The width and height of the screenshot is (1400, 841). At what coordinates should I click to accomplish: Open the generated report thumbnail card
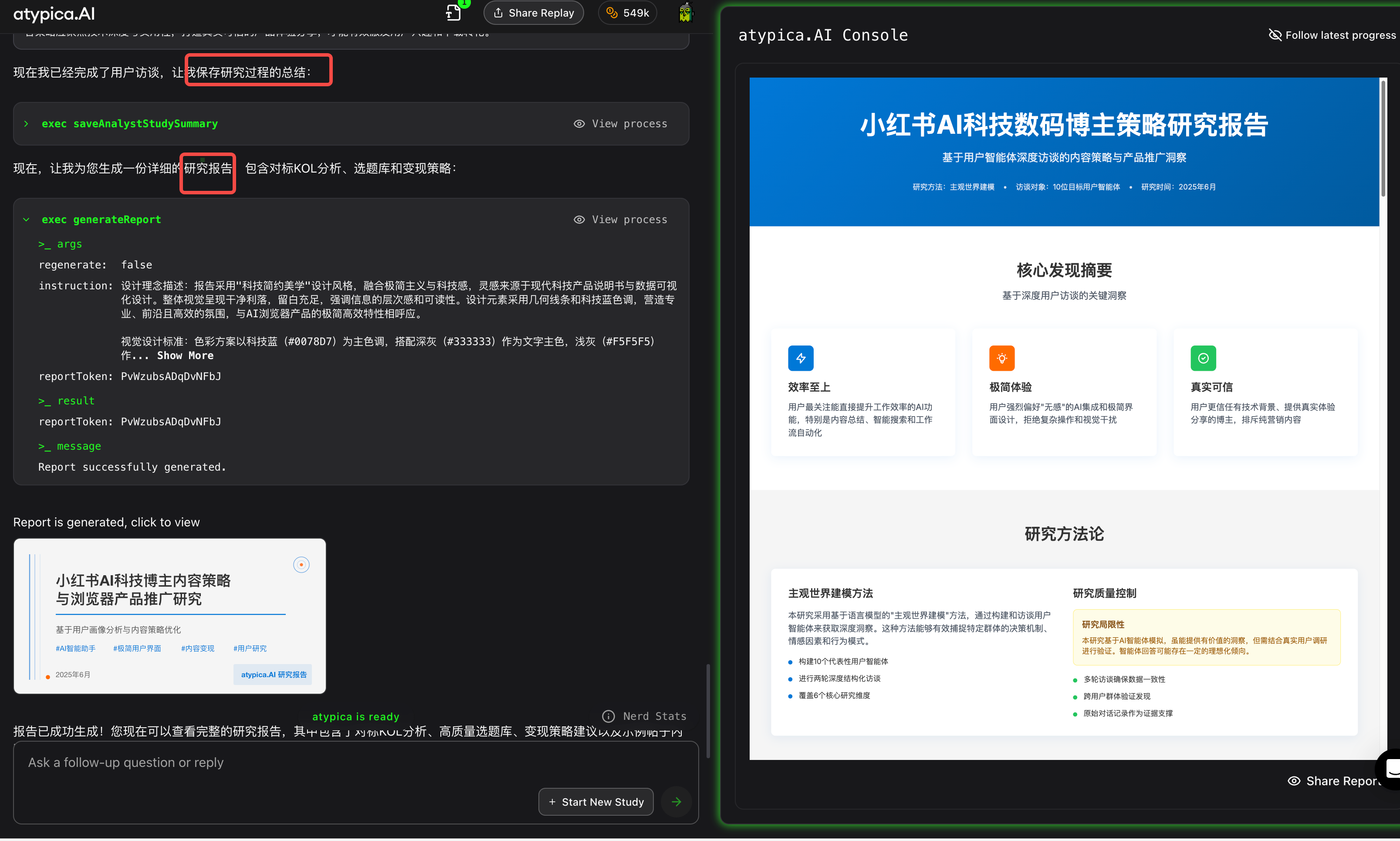170,616
